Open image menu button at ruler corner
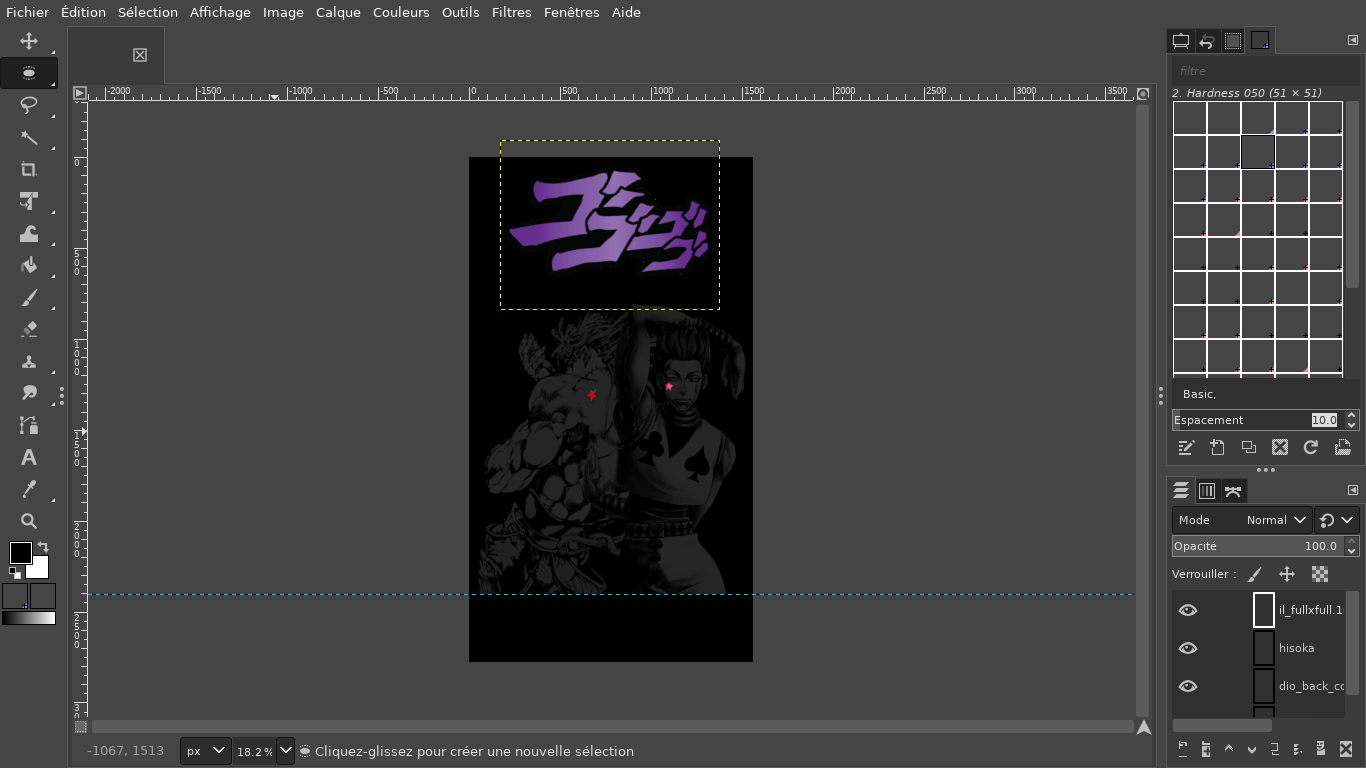 click(x=80, y=93)
